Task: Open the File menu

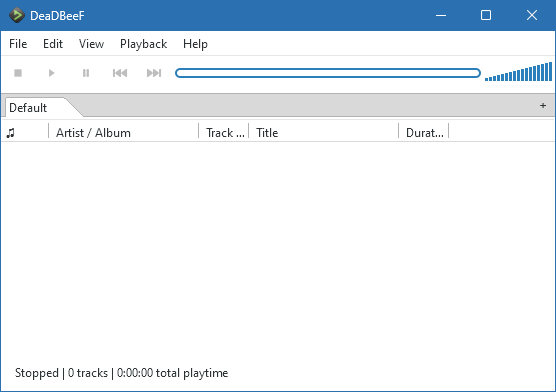Action: [18, 44]
